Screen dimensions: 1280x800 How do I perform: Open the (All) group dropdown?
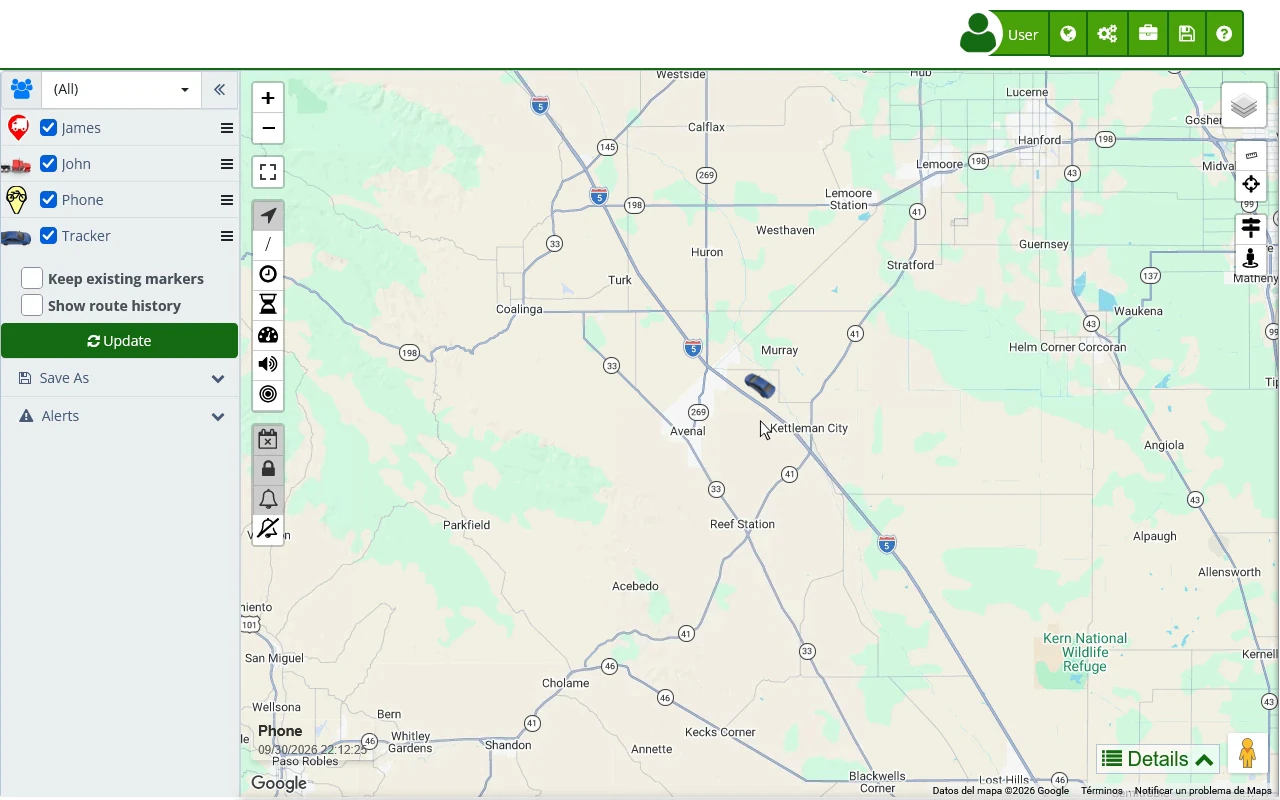(121, 89)
